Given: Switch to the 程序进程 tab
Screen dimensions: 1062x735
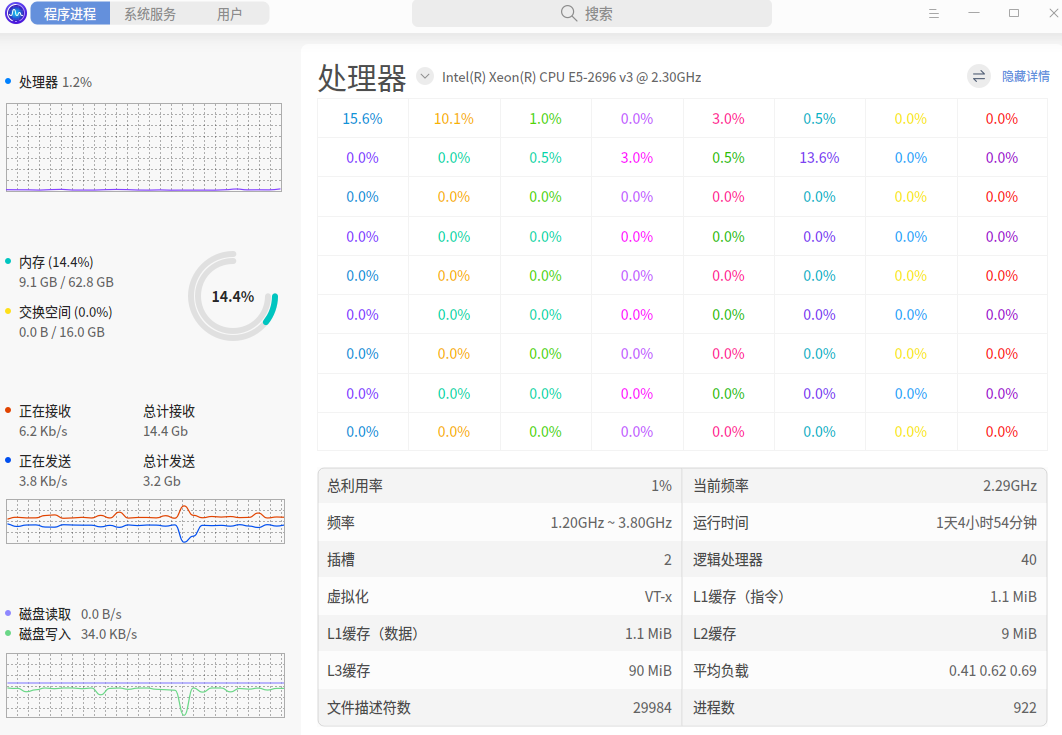Looking at the screenshot, I should click(x=70, y=14).
